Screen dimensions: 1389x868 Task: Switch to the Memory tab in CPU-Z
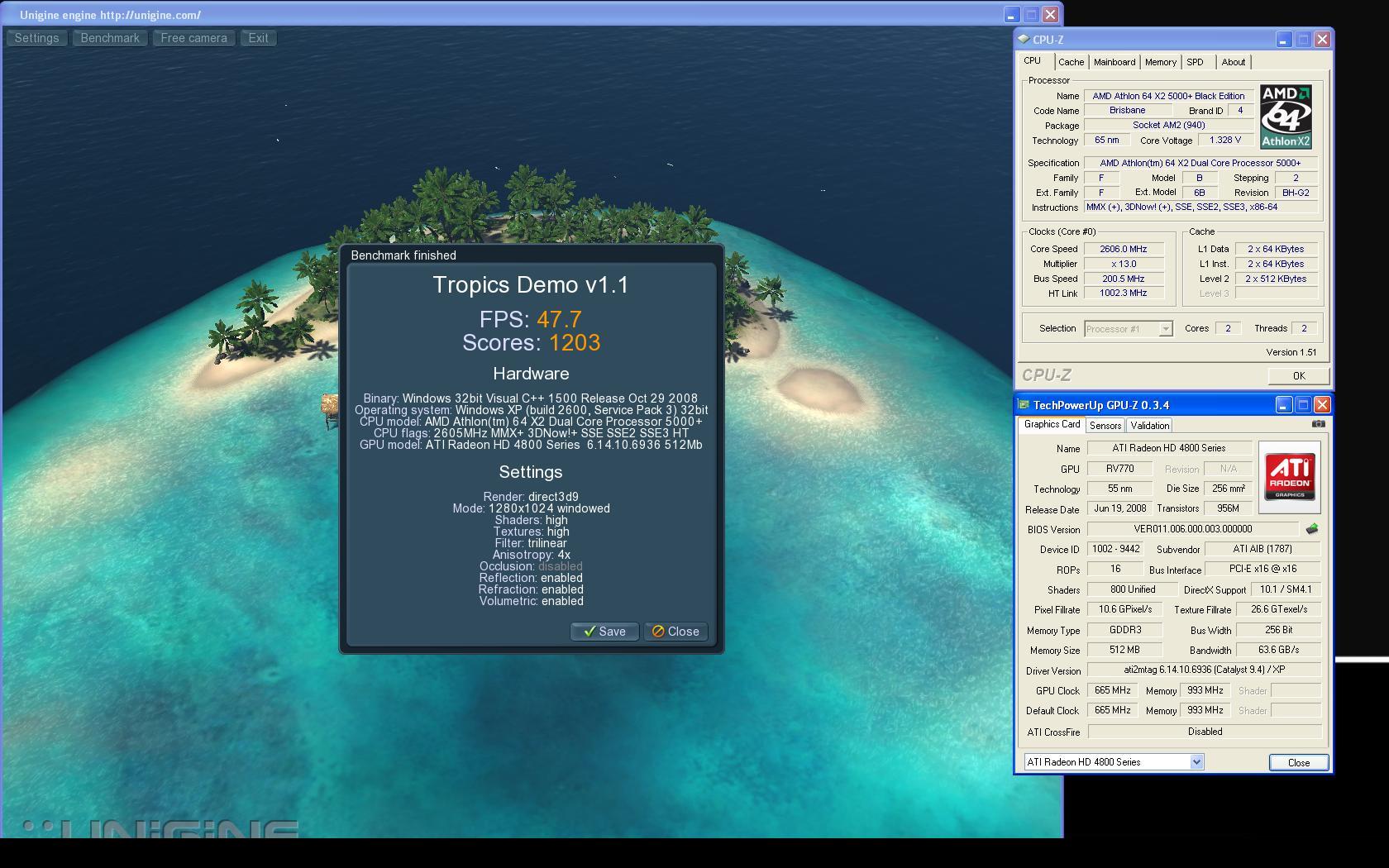coord(1161,62)
